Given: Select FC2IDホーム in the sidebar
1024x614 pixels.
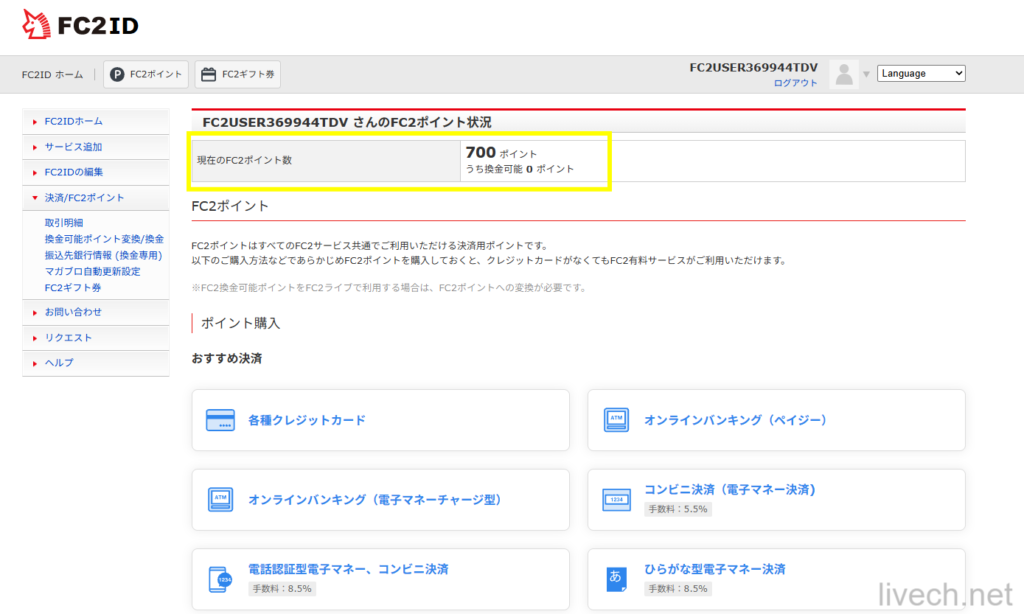Looking at the screenshot, I should pos(73,121).
